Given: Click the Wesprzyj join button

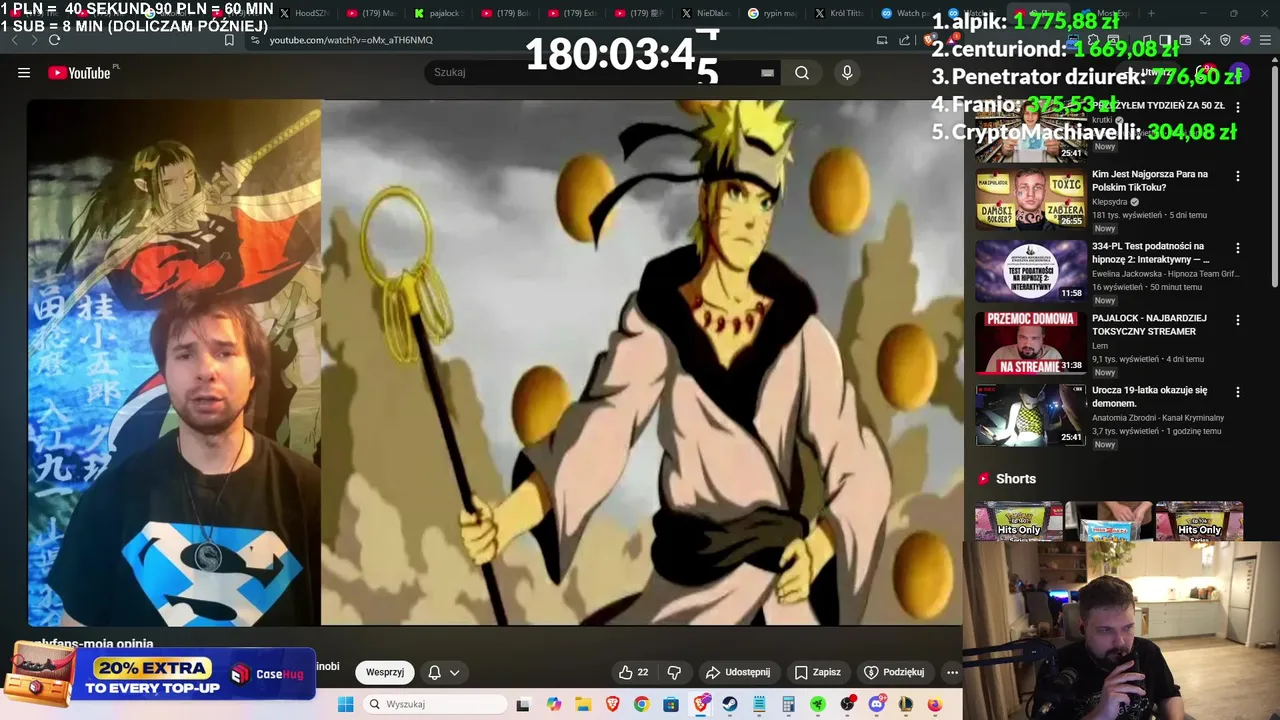Looking at the screenshot, I should [x=385, y=672].
